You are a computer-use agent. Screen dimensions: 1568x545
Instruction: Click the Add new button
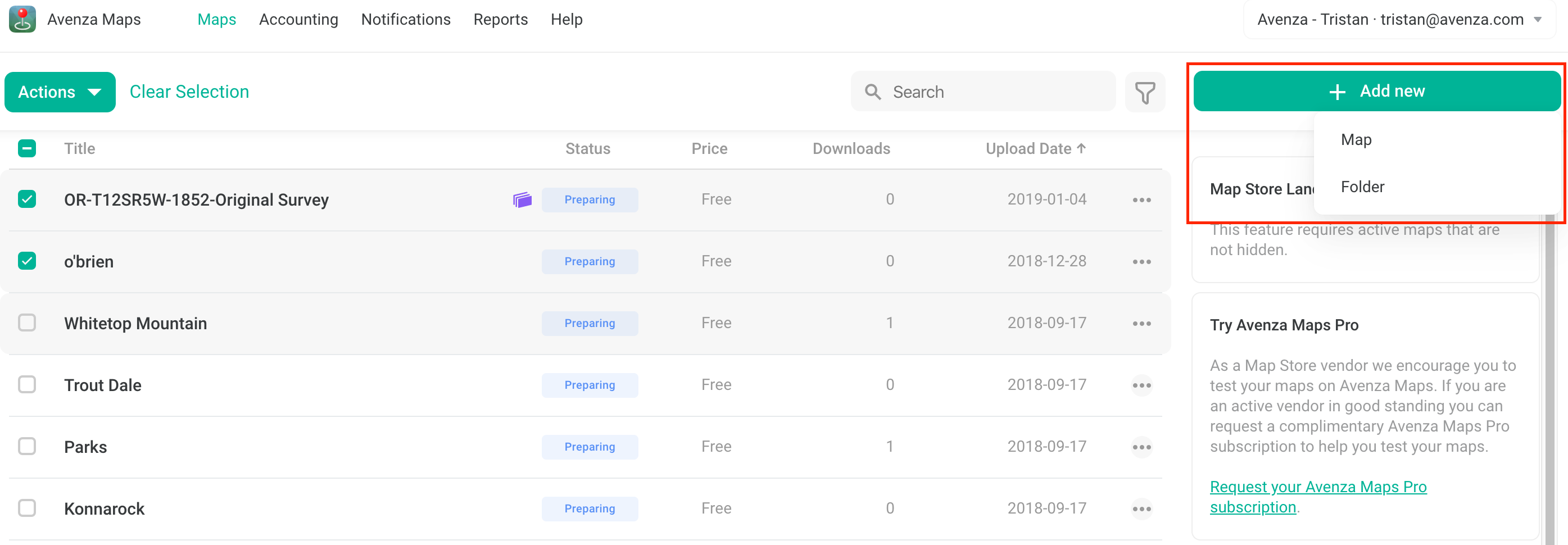(x=1376, y=91)
